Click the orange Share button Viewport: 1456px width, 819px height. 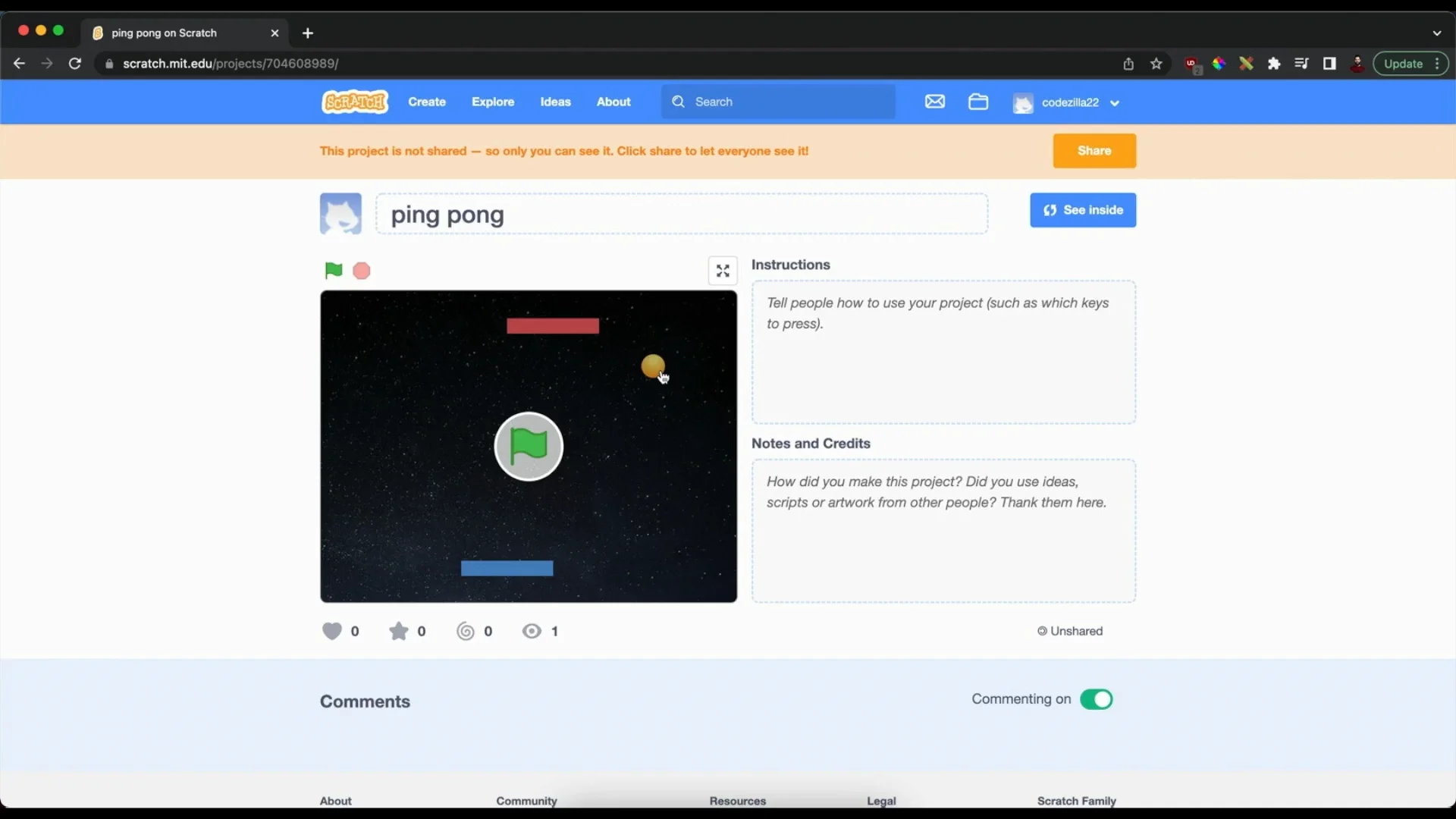click(x=1094, y=151)
